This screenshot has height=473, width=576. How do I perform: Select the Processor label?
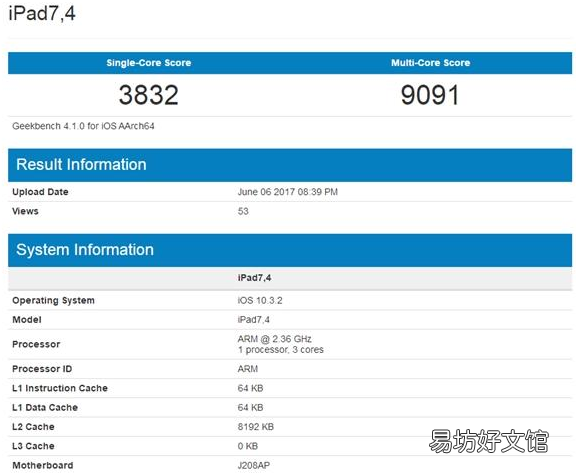[x=36, y=344]
